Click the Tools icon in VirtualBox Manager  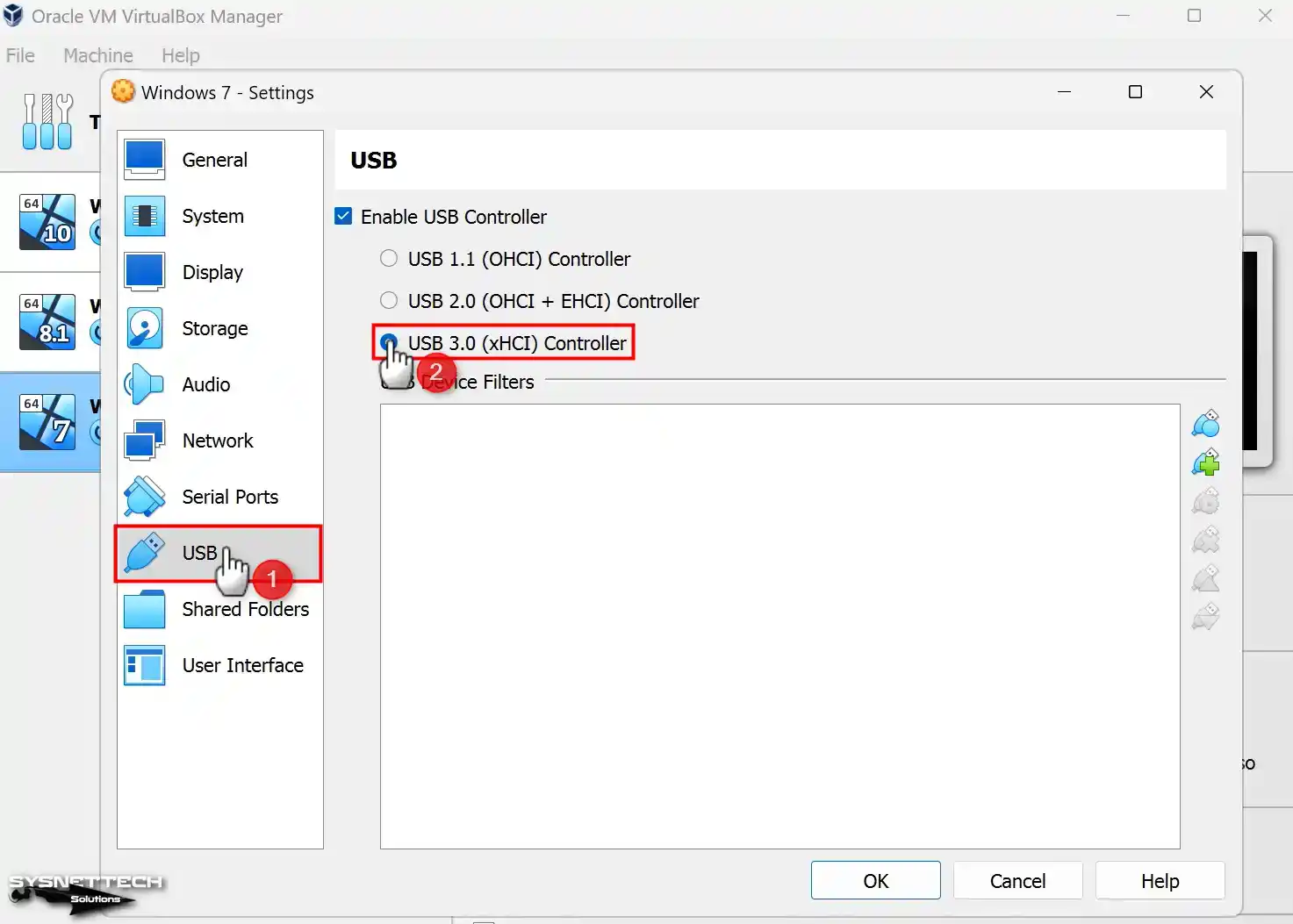(47, 122)
